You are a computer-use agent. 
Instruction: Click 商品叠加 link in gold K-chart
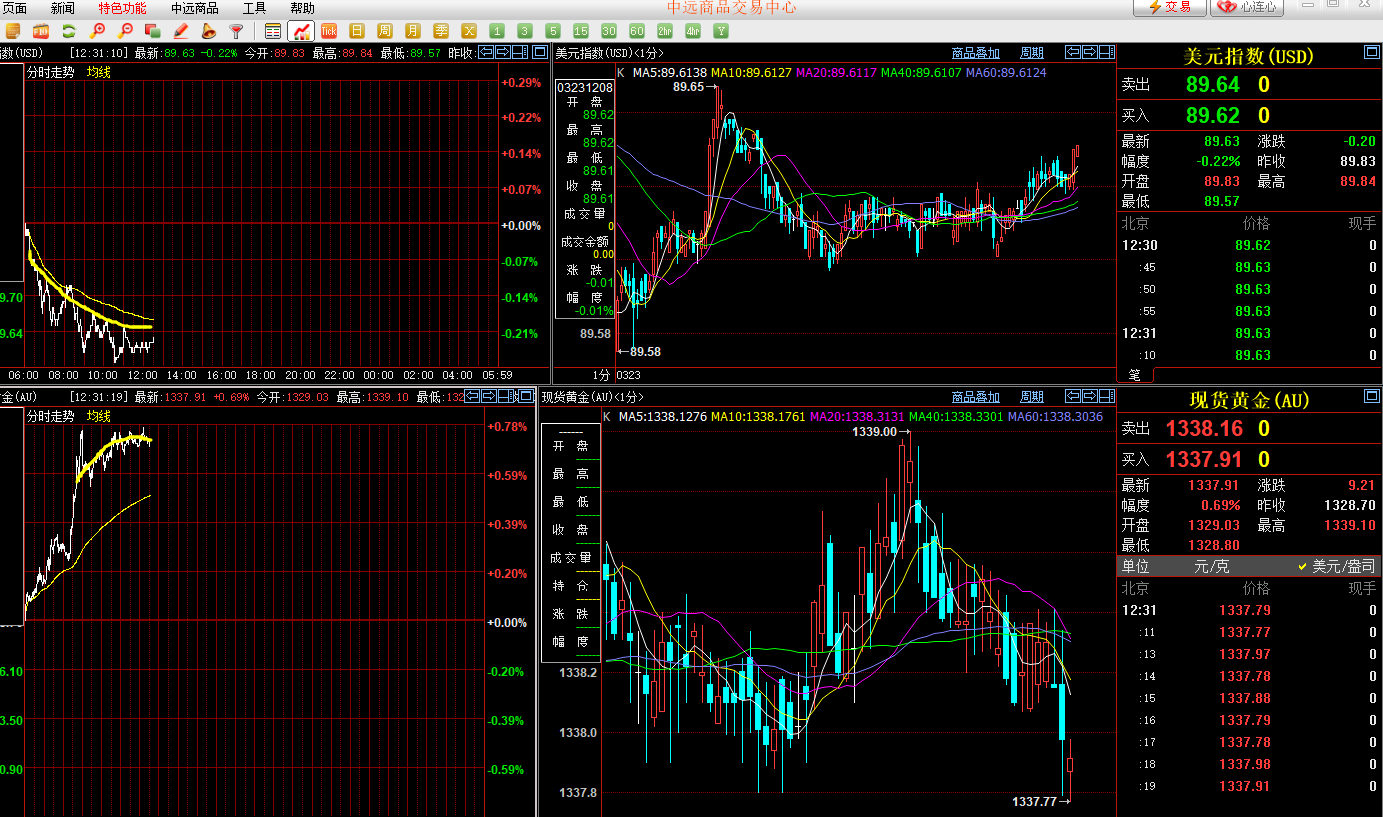coord(976,397)
